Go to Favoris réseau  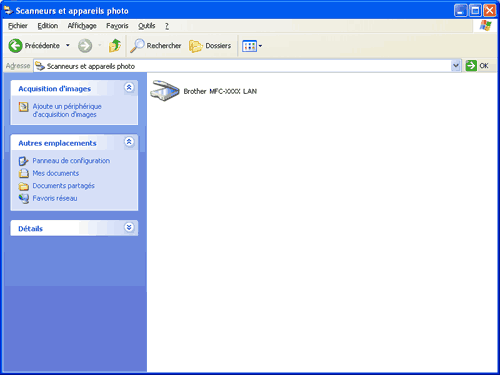[55, 198]
